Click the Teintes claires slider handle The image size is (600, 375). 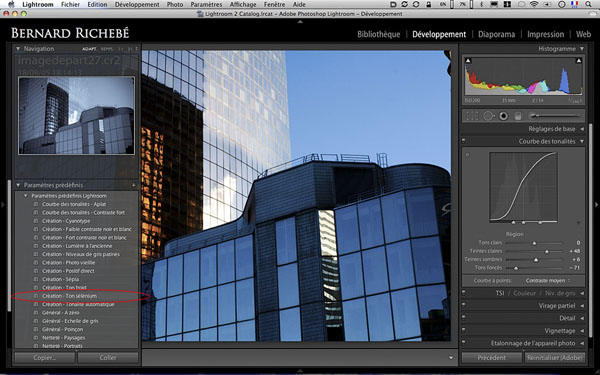click(546, 251)
